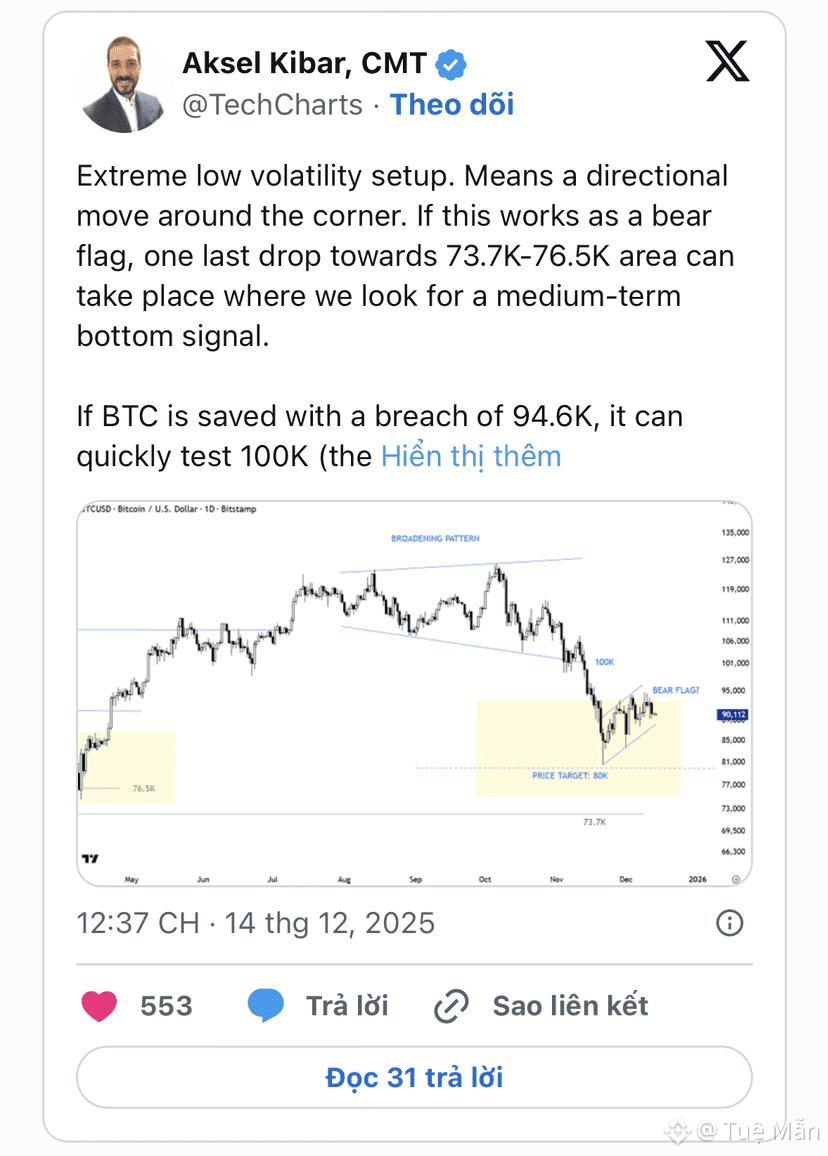Click the reply speech bubble icon
Viewport: 828px width, 1156px height.
pos(266,1006)
